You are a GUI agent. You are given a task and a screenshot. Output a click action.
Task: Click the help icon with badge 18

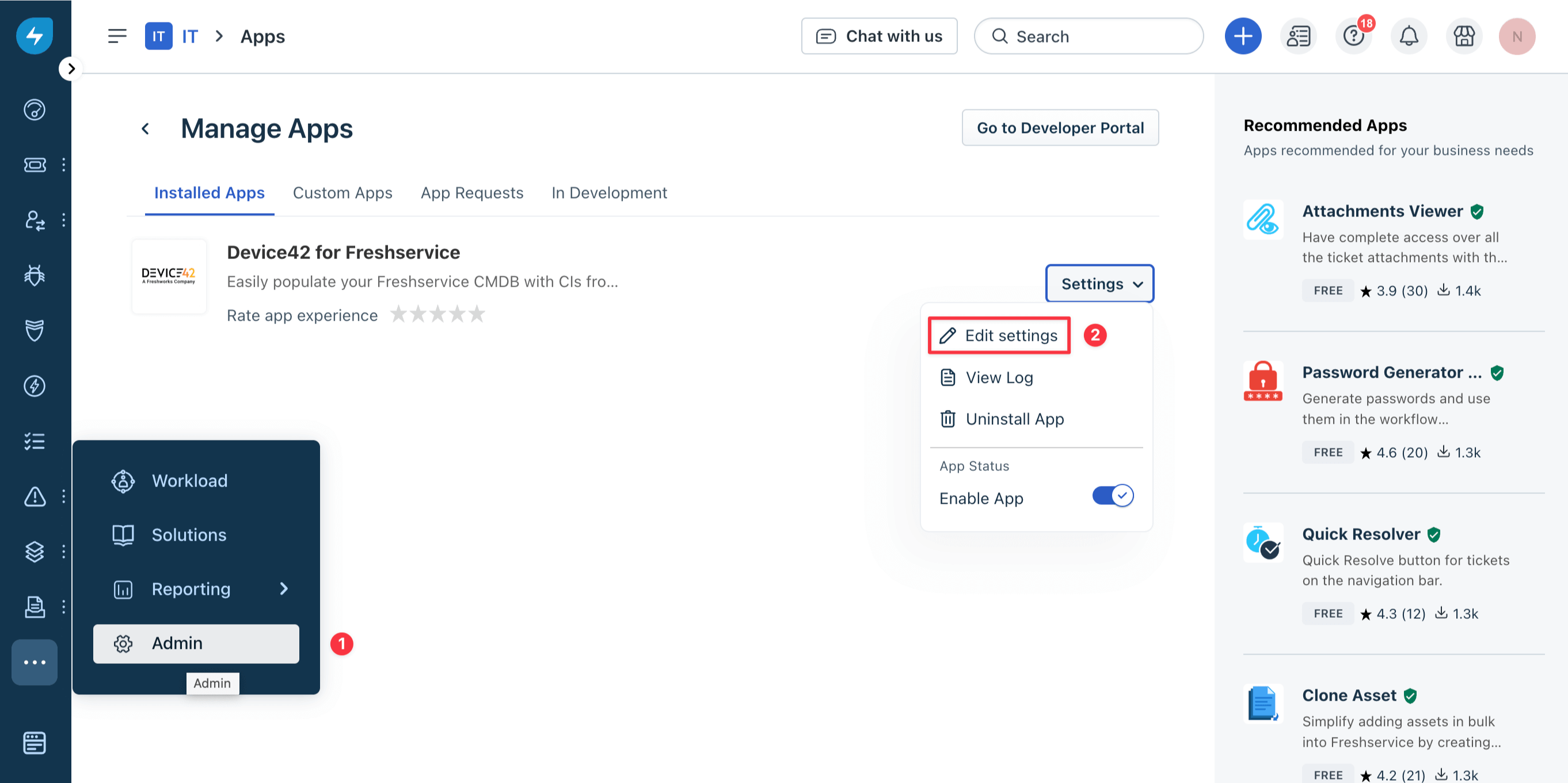[x=1353, y=36]
